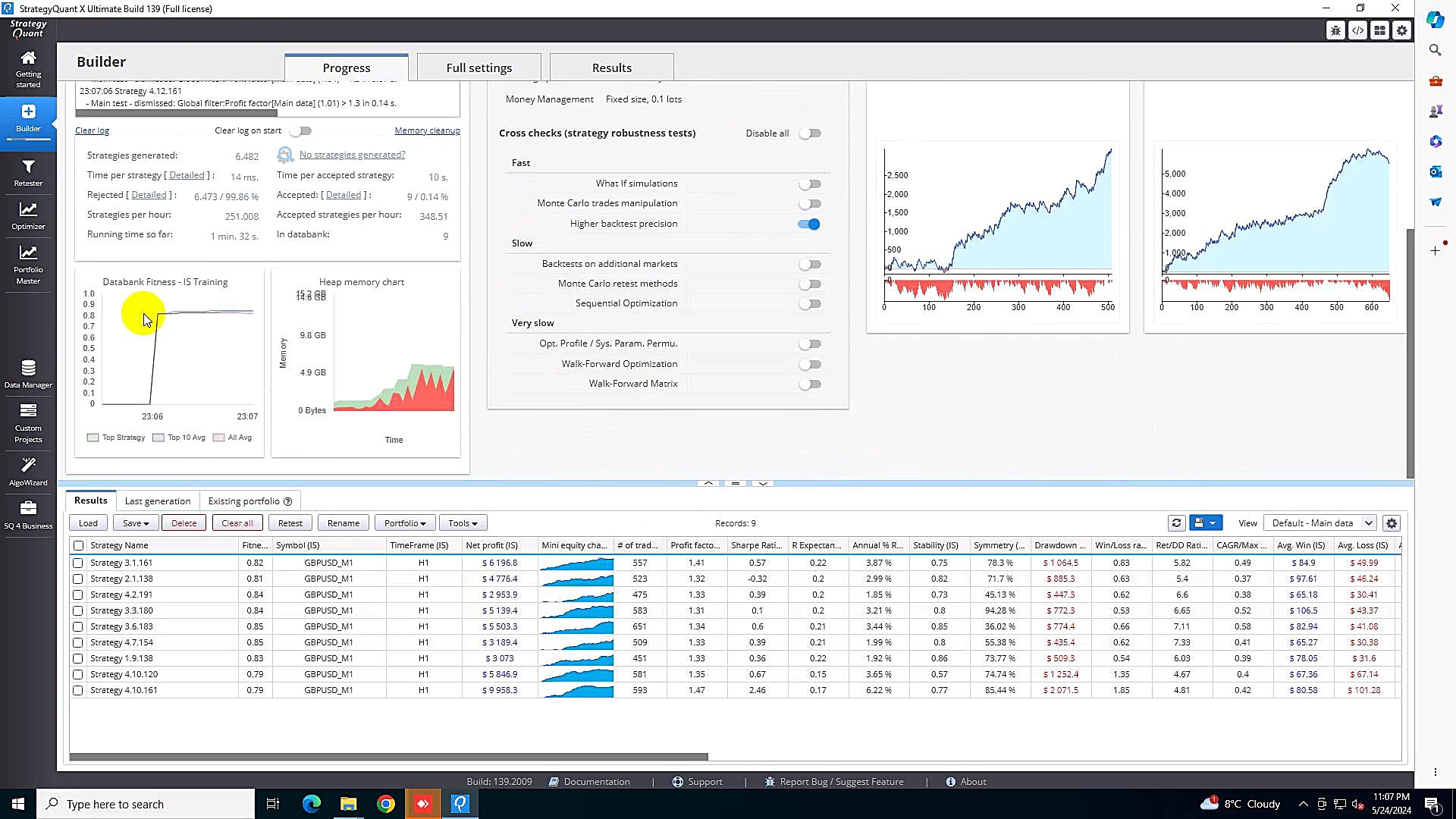Open the code editor icon in top toolbar
The width and height of the screenshot is (1456, 819).
(1357, 30)
